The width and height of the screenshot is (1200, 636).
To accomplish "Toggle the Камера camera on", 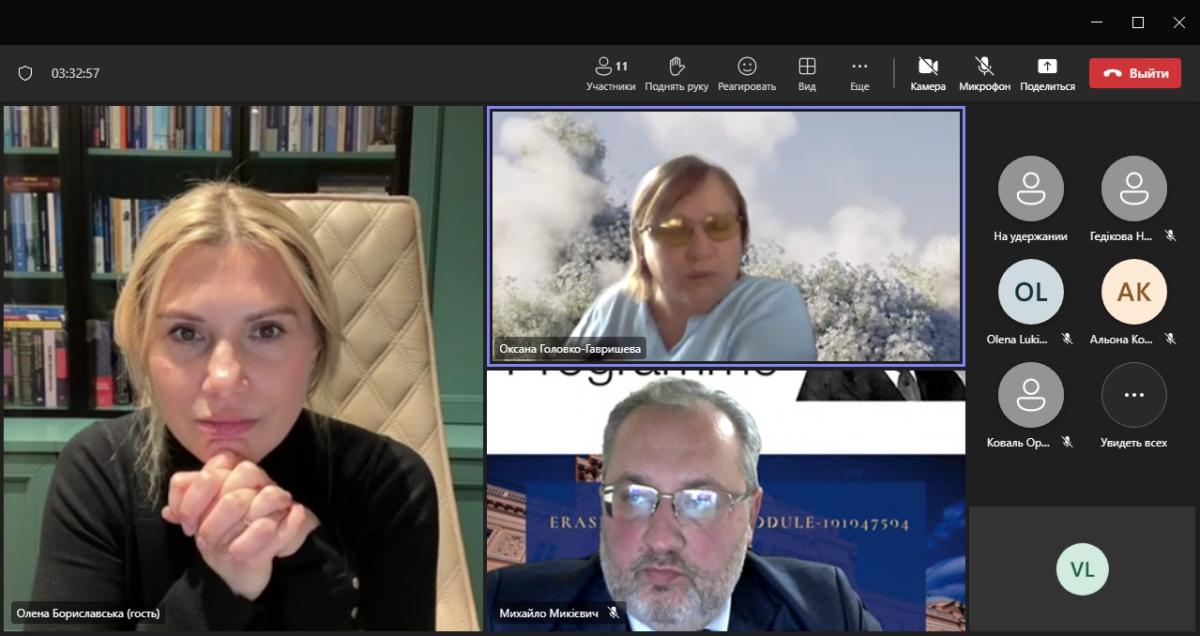I will 927,73.
